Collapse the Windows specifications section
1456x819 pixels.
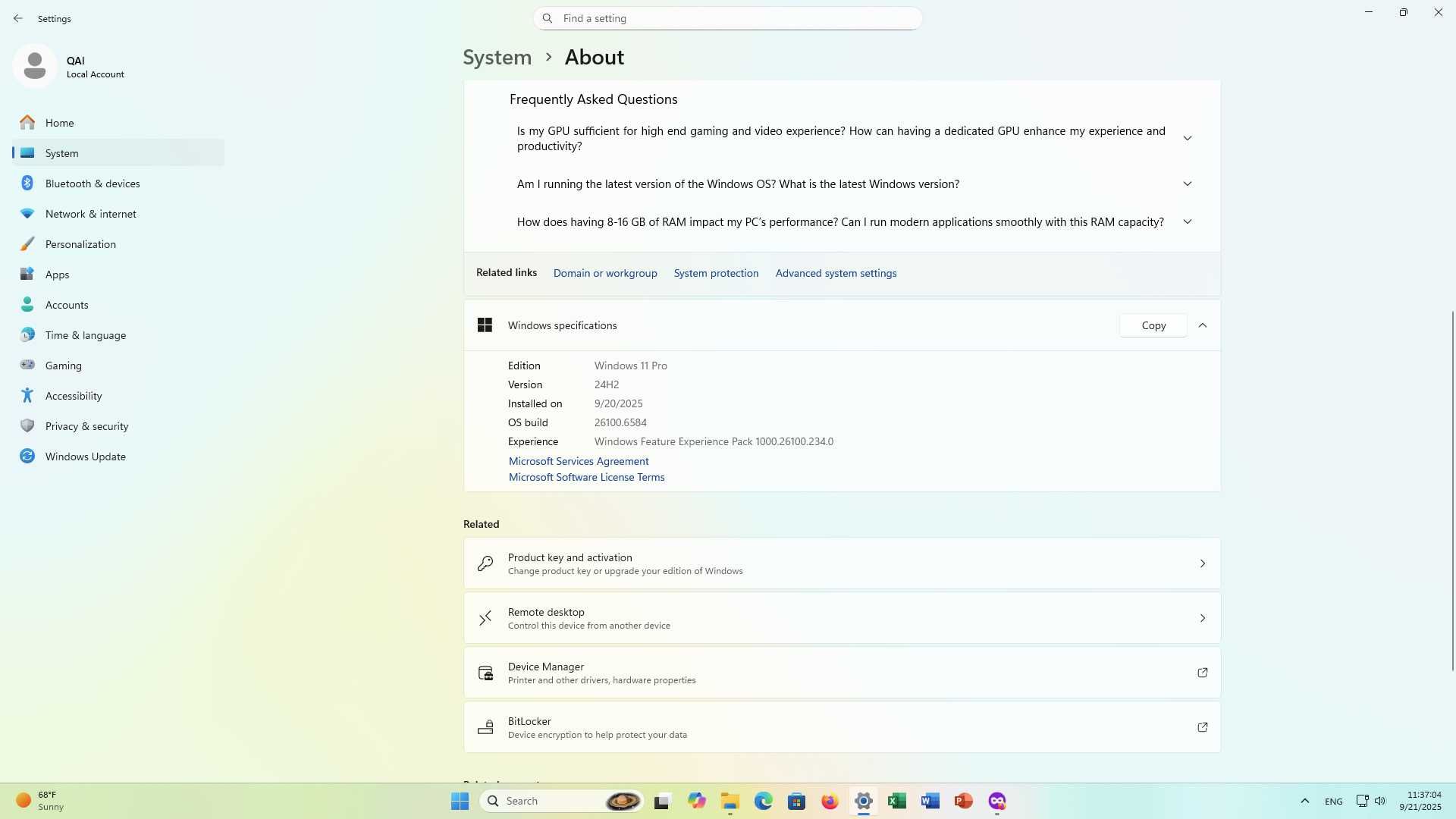1203,325
